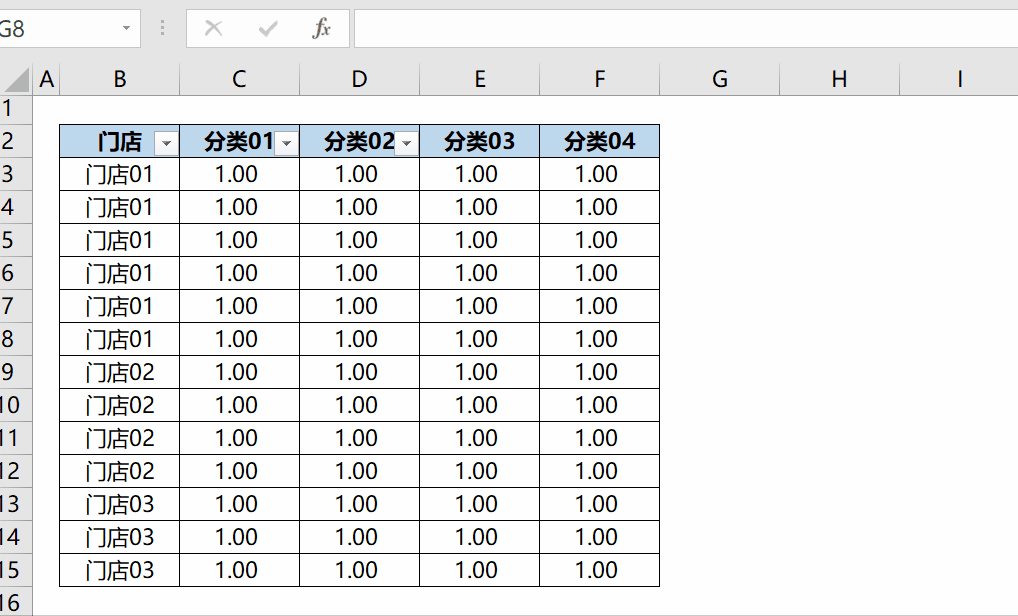This screenshot has width=1018, height=616.
Task: Select column E header
Action: [479, 79]
